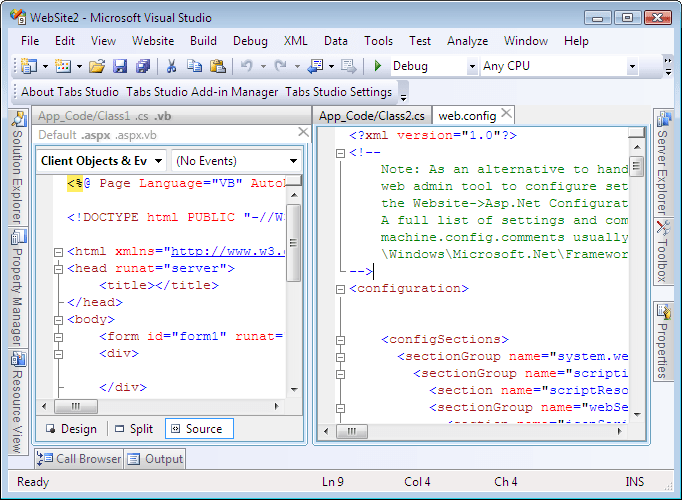682x500 pixels.
Task: Collapse the <configSections> node
Action: pyautogui.click(x=341, y=340)
